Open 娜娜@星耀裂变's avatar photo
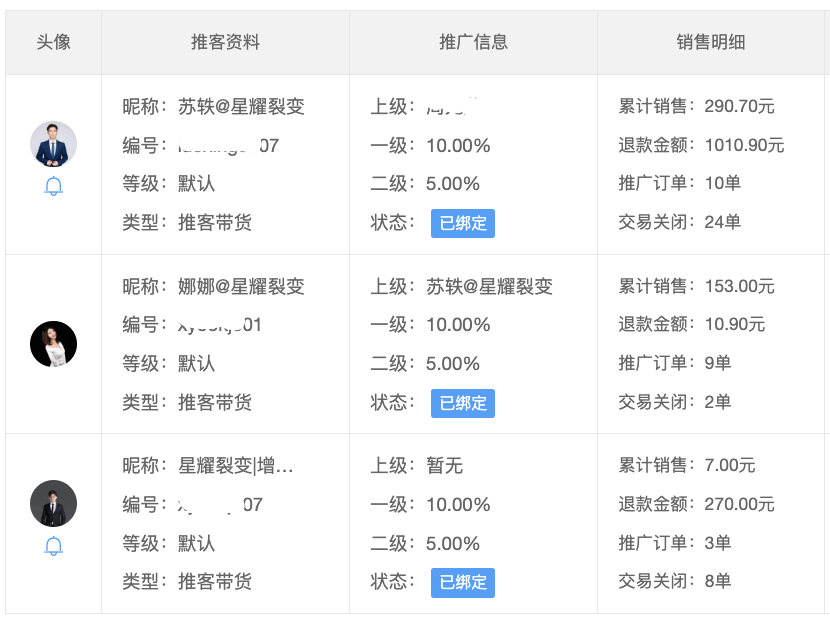Screen dimensions: 830x622 [x=54, y=344]
